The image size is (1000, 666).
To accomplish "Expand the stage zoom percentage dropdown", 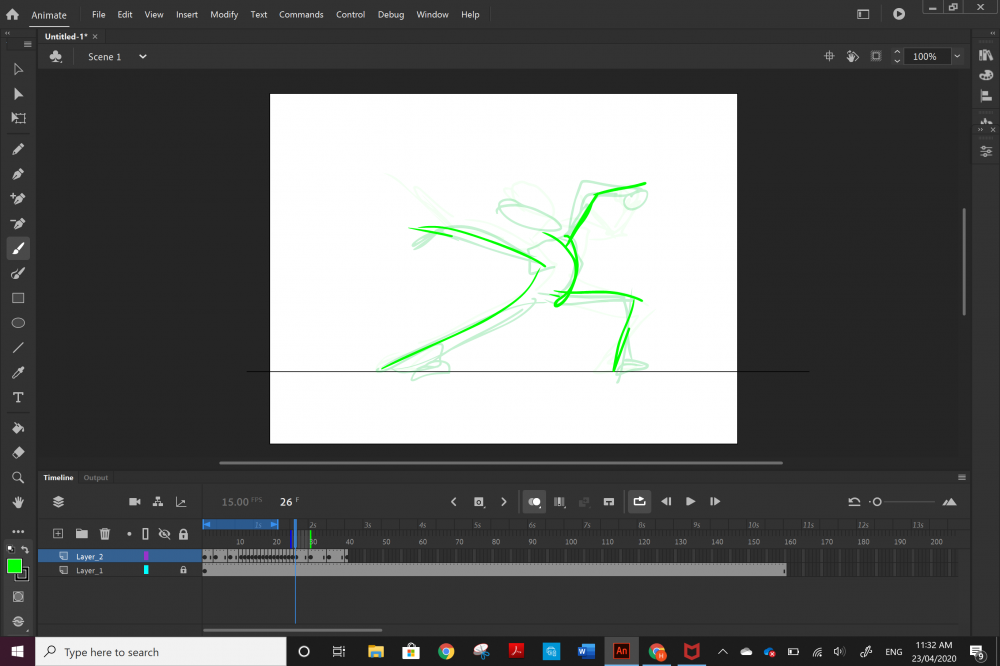I will (957, 57).
